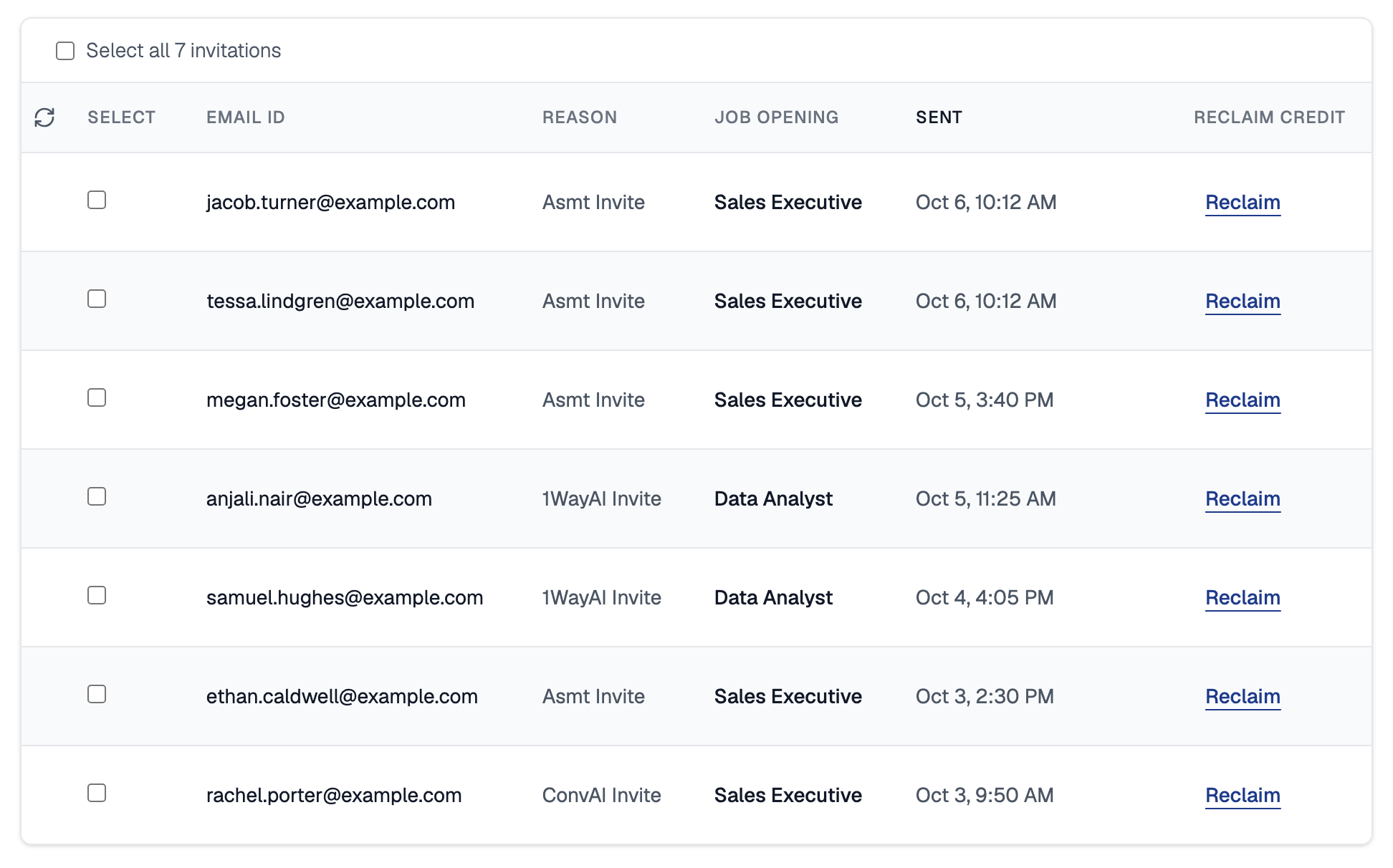The height and width of the screenshot is (868, 1393).
Task: Click email anjali.nair@example.com
Action: click(x=320, y=499)
